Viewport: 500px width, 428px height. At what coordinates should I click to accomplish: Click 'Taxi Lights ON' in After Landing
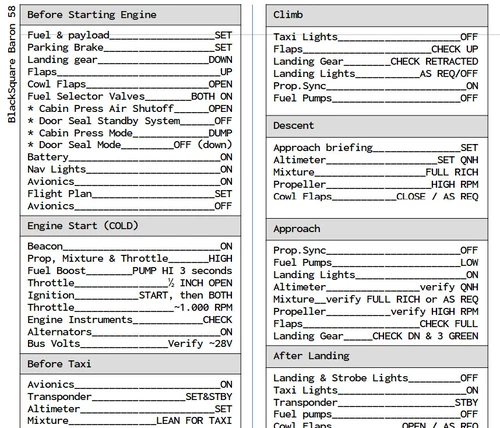coord(376,390)
